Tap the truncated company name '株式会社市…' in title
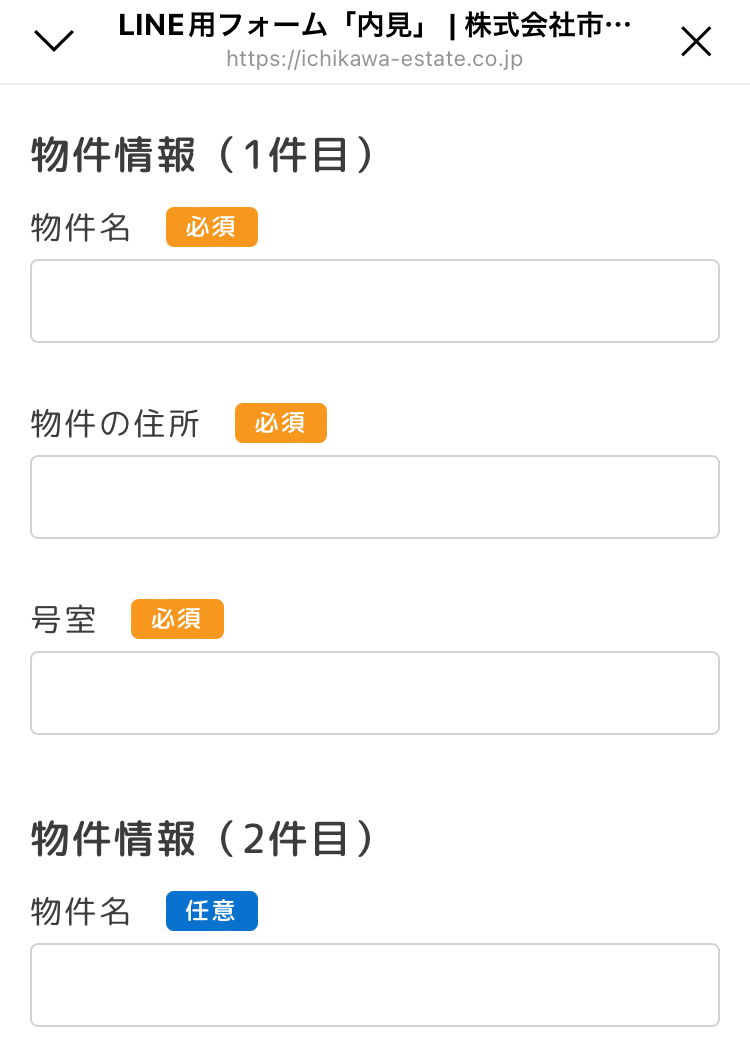750x1040 pixels. pos(547,26)
